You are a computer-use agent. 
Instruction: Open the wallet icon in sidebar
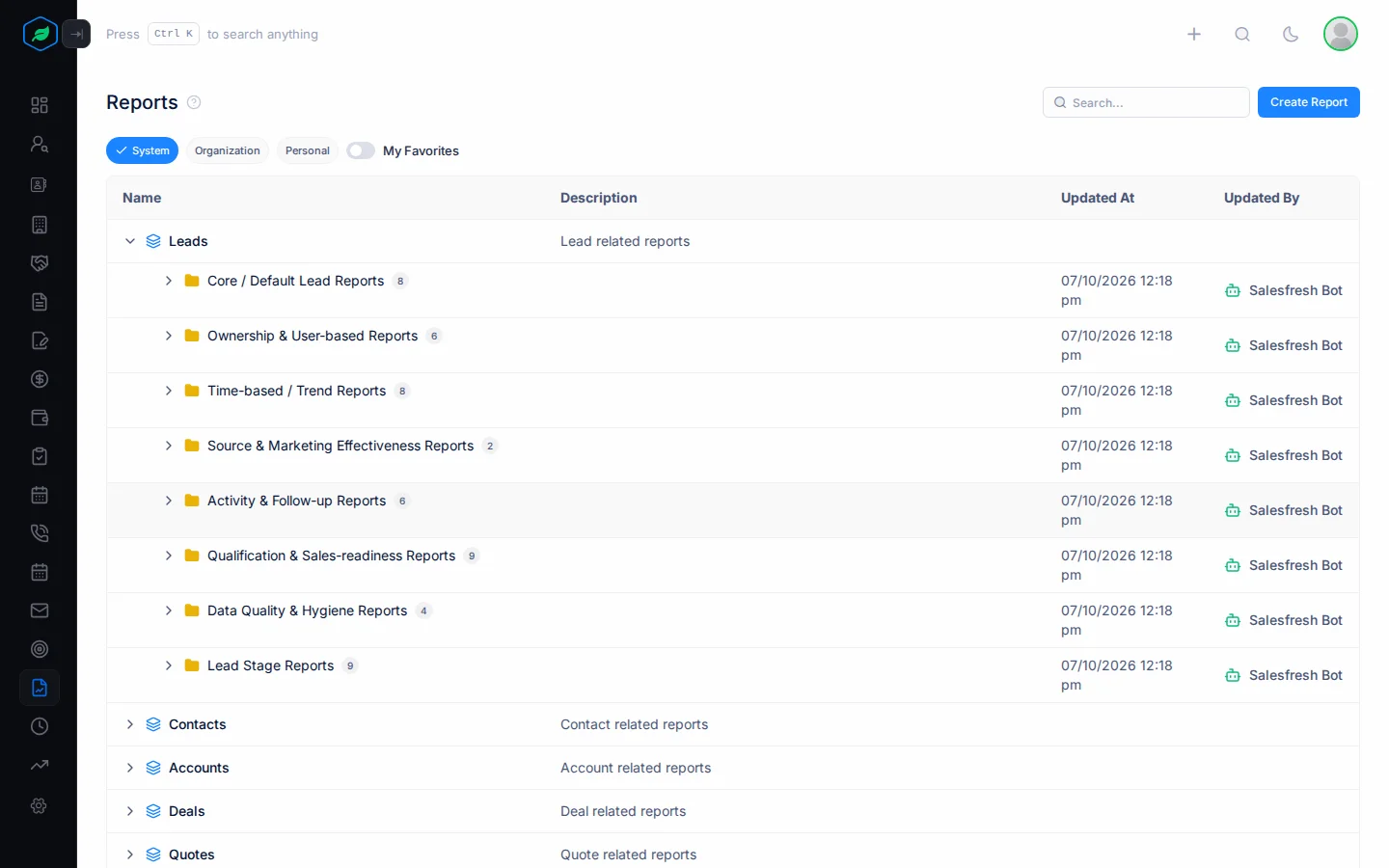[40, 418]
